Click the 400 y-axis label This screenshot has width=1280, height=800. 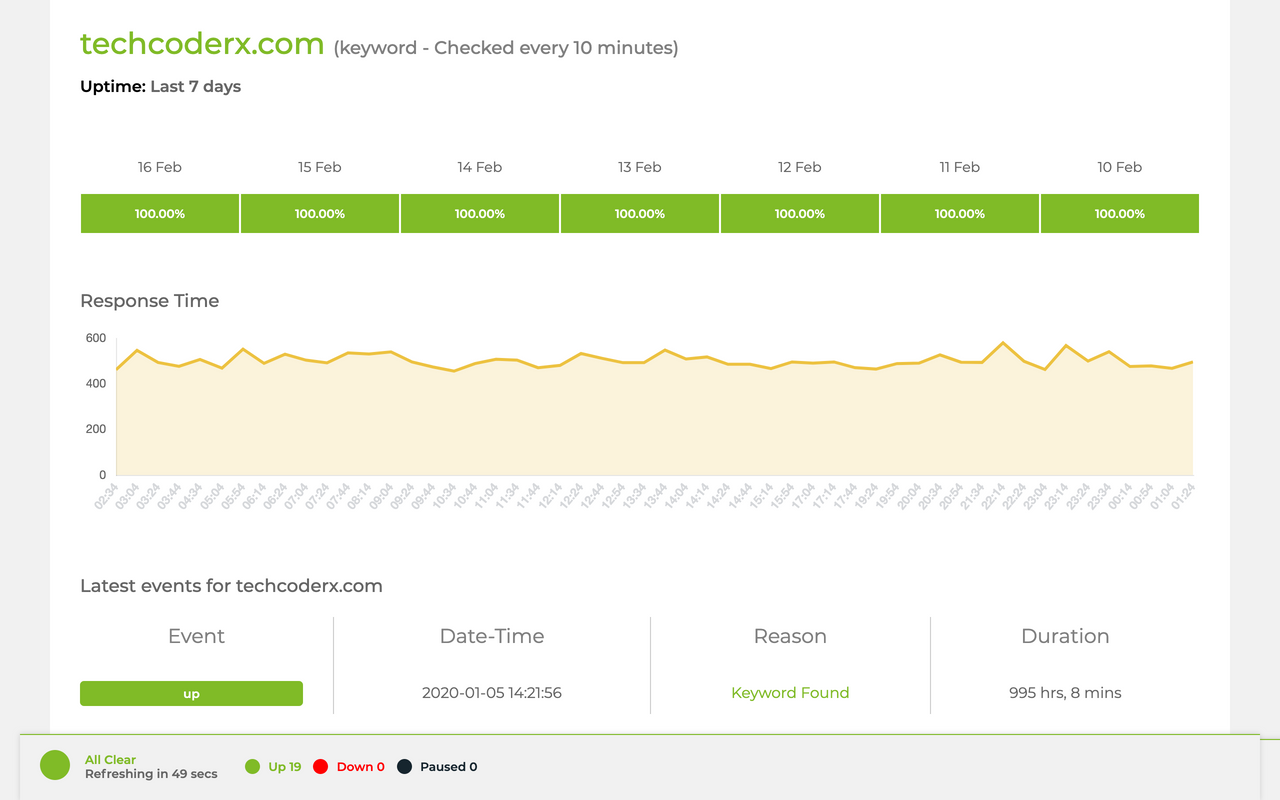coord(96,383)
